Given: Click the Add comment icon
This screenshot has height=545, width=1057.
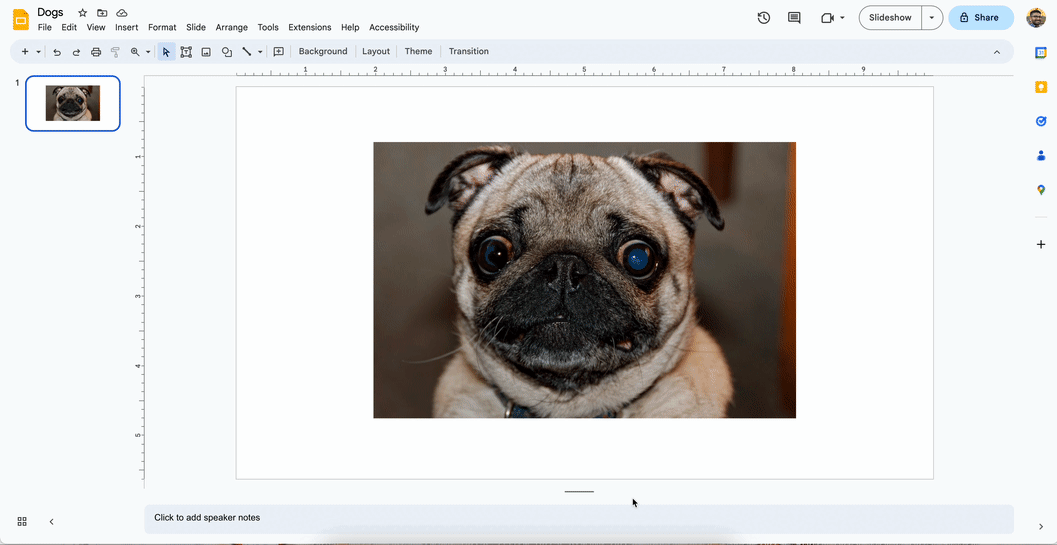Looking at the screenshot, I should (x=278, y=51).
